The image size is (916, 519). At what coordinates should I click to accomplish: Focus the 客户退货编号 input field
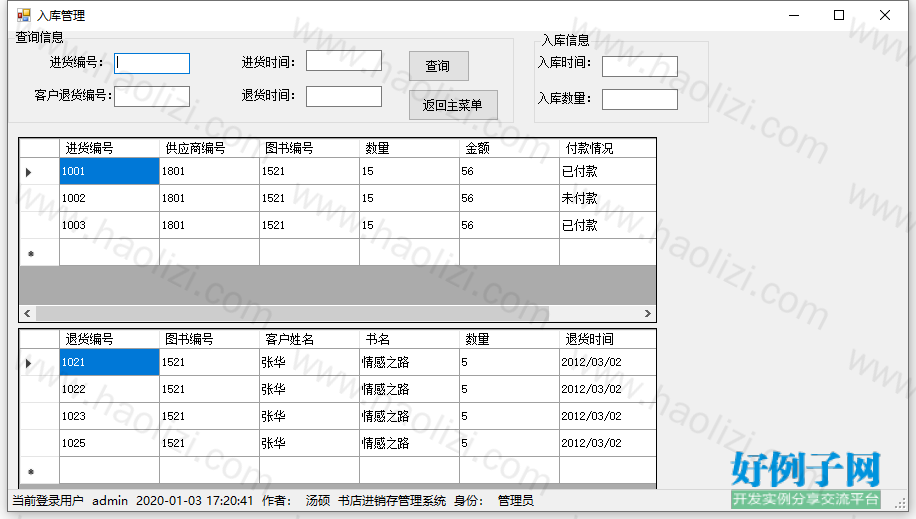coord(152,96)
